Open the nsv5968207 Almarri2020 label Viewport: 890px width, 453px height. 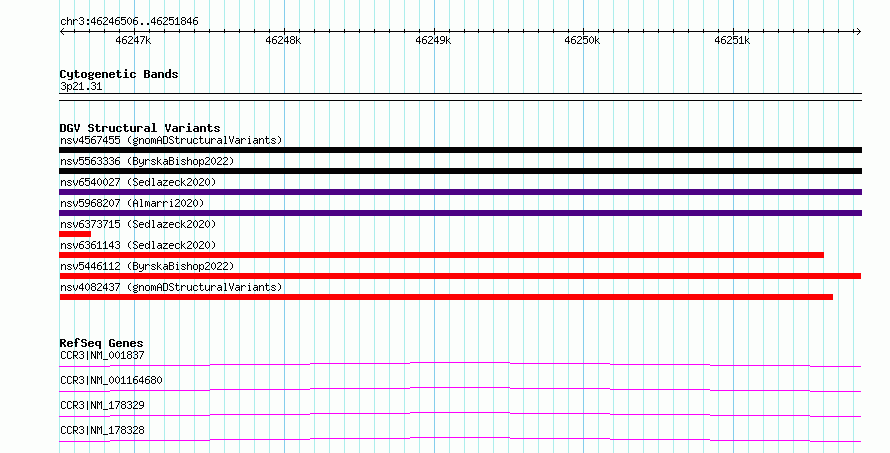point(132,203)
